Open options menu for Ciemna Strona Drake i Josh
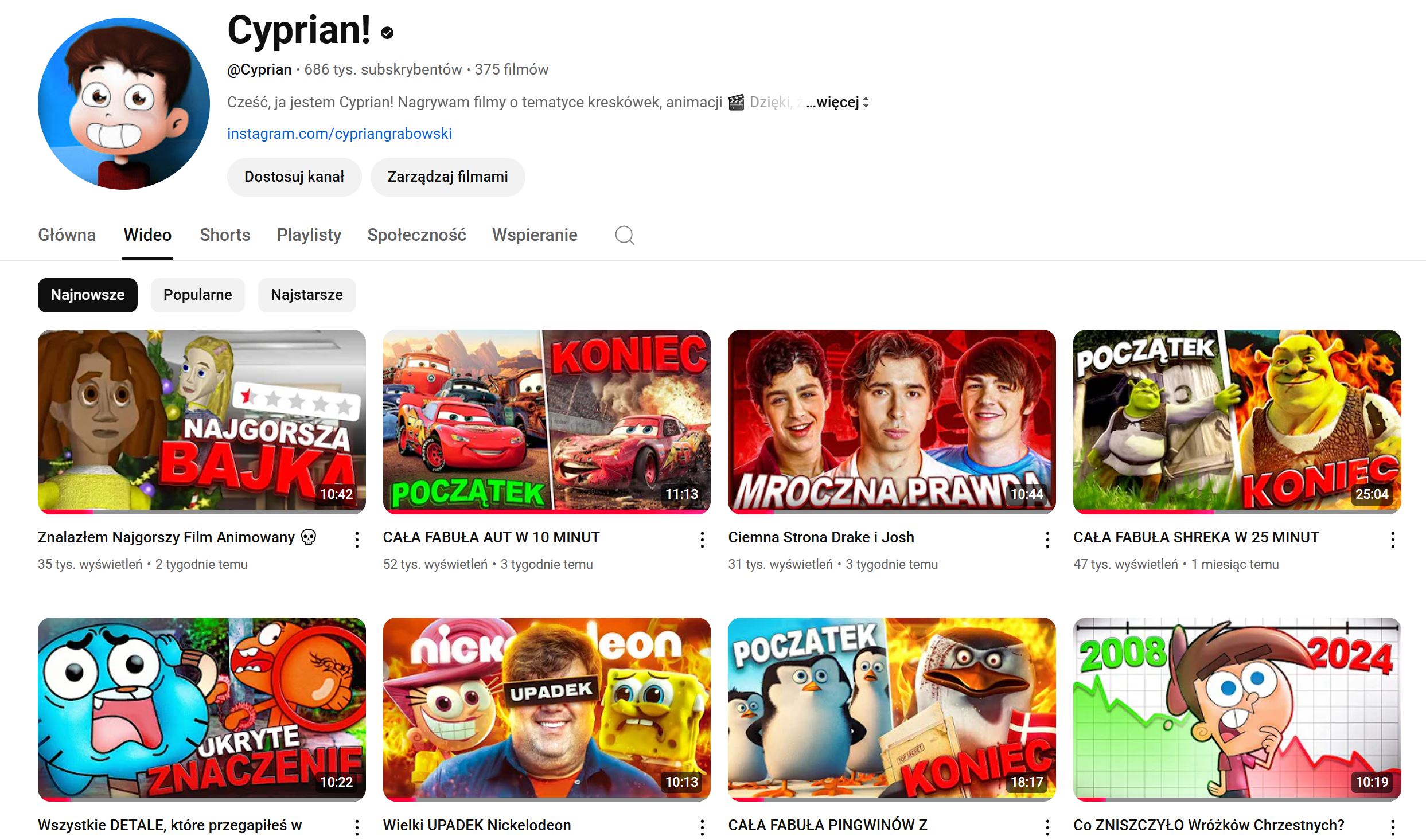The height and width of the screenshot is (840, 1426). coord(1047,540)
